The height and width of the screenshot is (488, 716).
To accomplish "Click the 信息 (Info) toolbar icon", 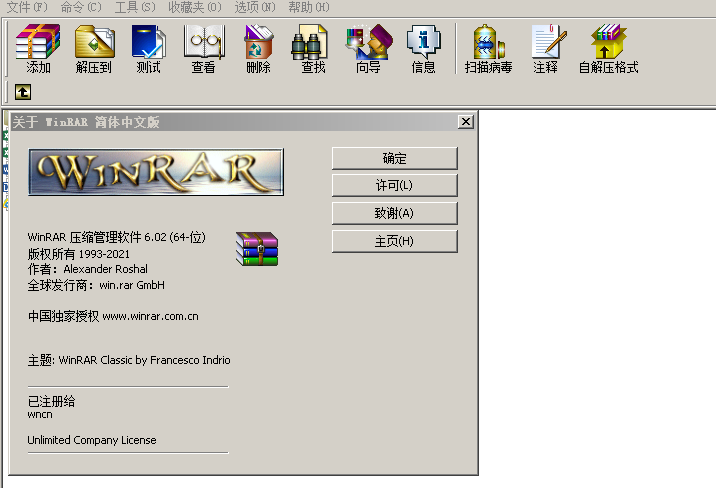I will coord(423,48).
